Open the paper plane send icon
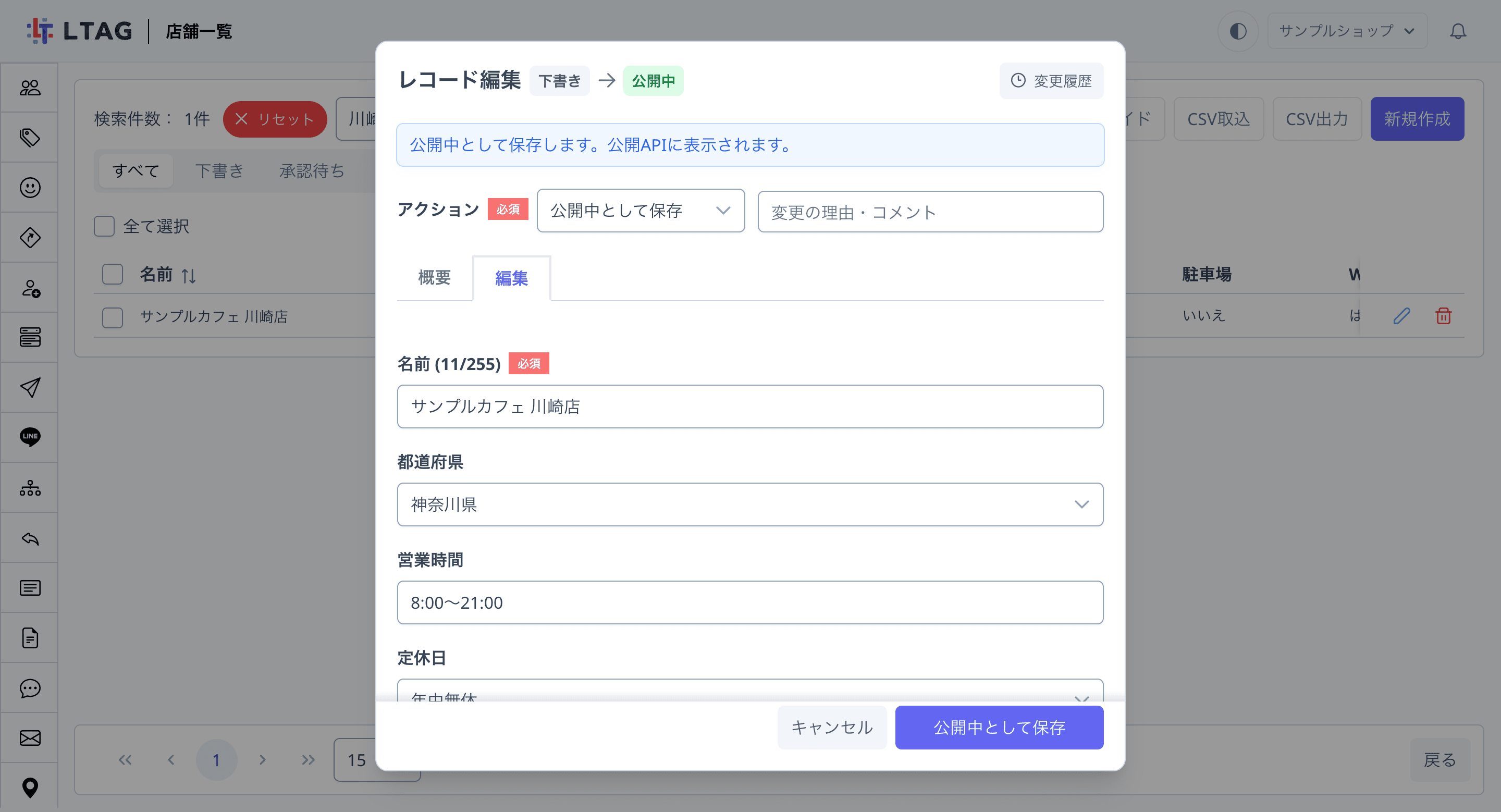Image resolution: width=1501 pixels, height=812 pixels. point(30,387)
